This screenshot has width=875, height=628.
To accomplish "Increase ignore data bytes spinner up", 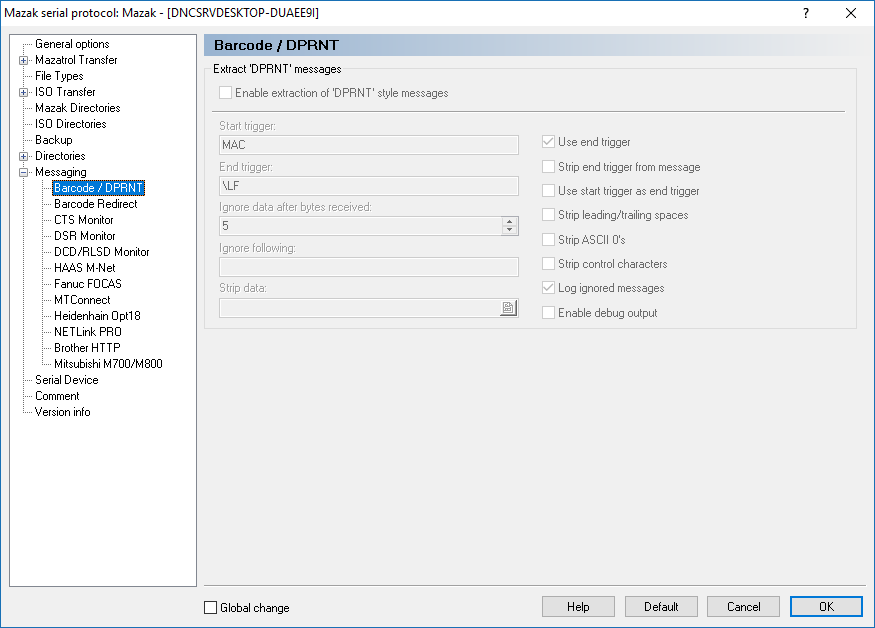I will point(510,222).
